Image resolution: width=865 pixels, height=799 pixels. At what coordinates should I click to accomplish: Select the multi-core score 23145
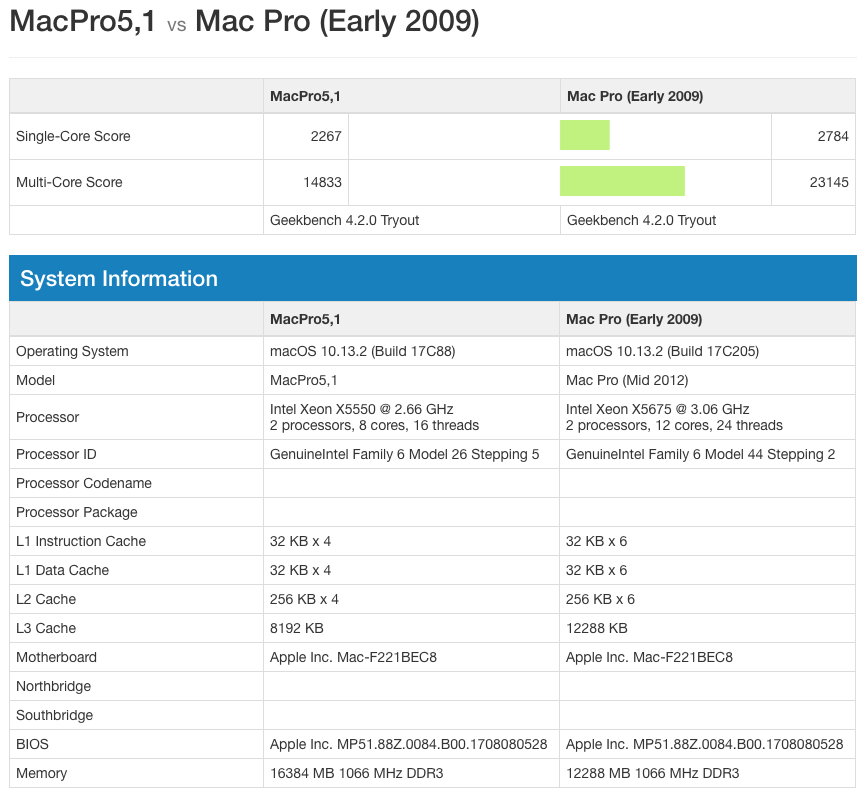tap(828, 182)
